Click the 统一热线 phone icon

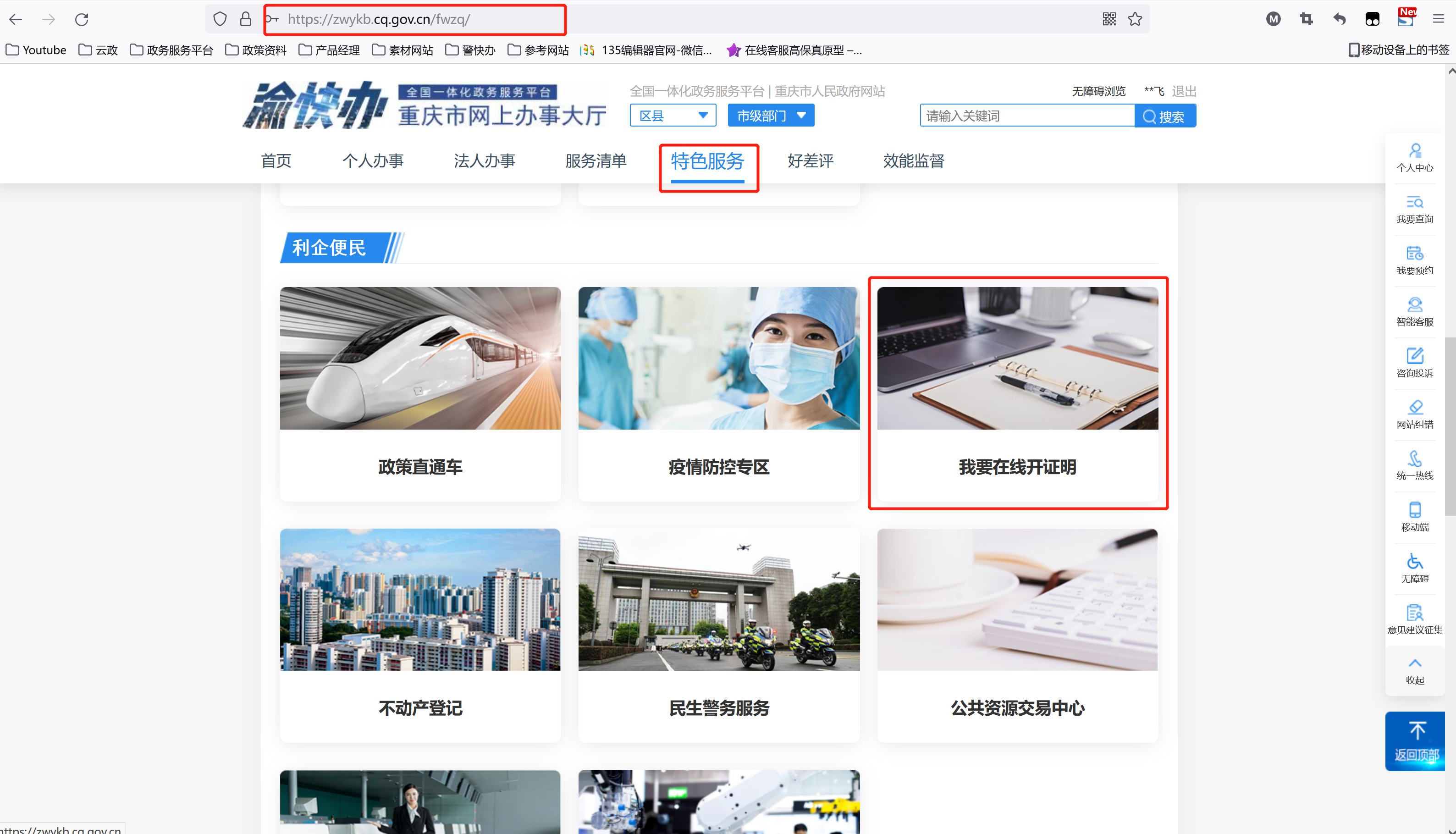tap(1414, 459)
